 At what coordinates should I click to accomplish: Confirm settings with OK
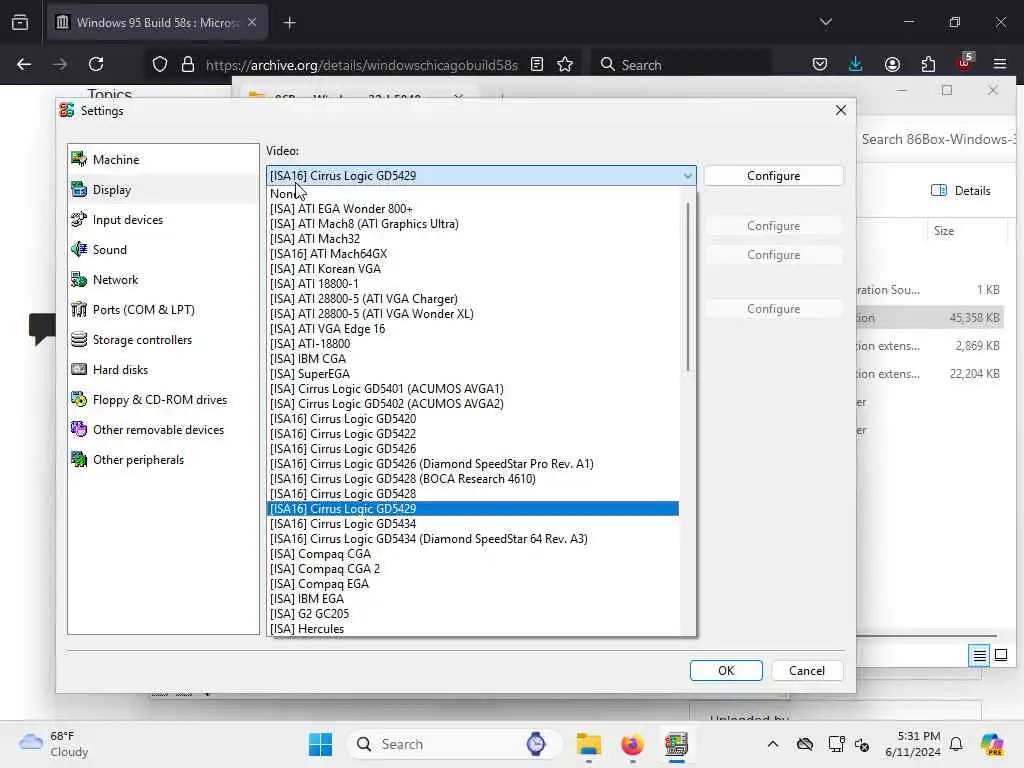tap(726, 671)
